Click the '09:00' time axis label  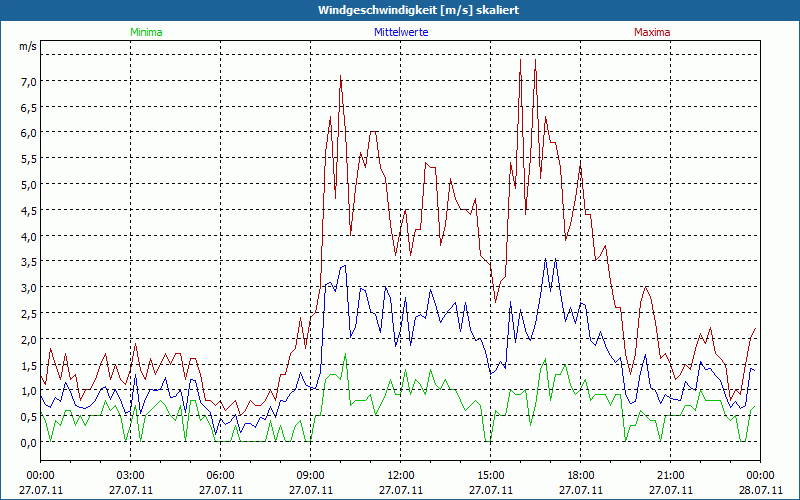click(310, 476)
